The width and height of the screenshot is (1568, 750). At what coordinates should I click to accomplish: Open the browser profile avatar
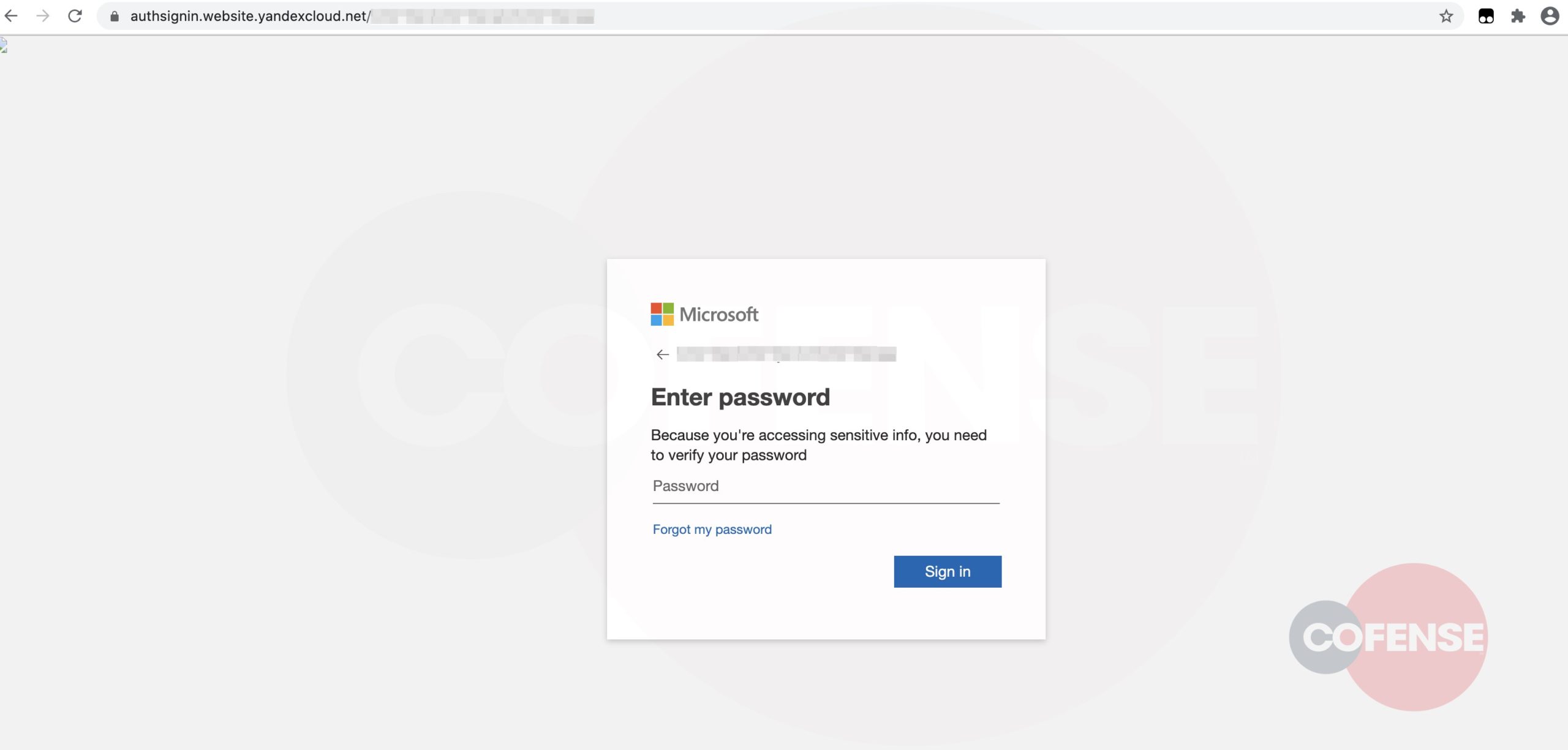pos(1550,16)
